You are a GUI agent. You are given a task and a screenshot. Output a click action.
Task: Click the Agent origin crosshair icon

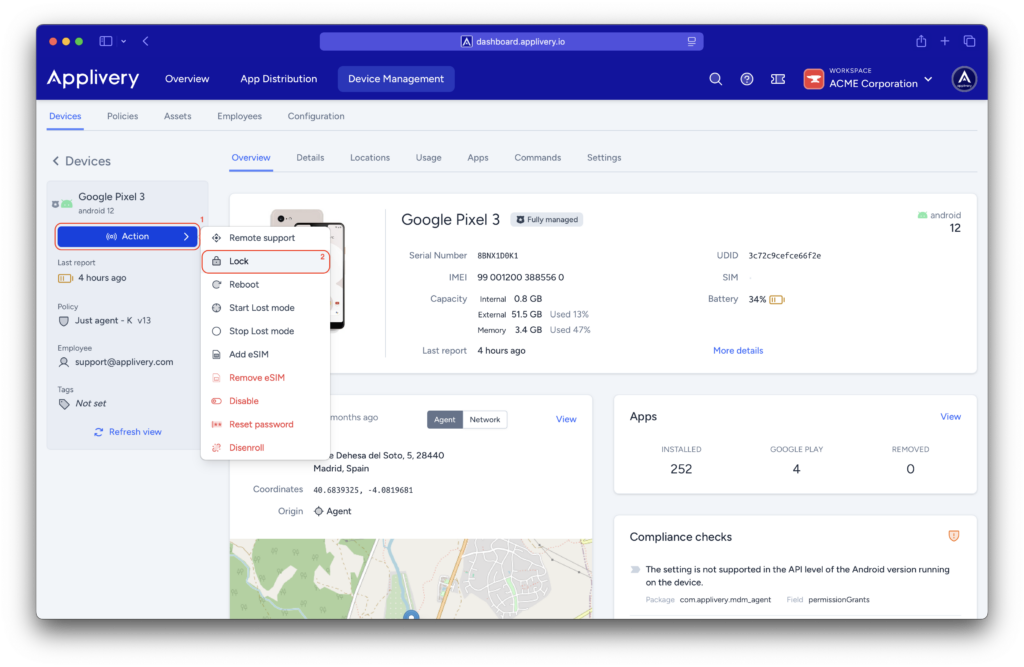(x=319, y=511)
